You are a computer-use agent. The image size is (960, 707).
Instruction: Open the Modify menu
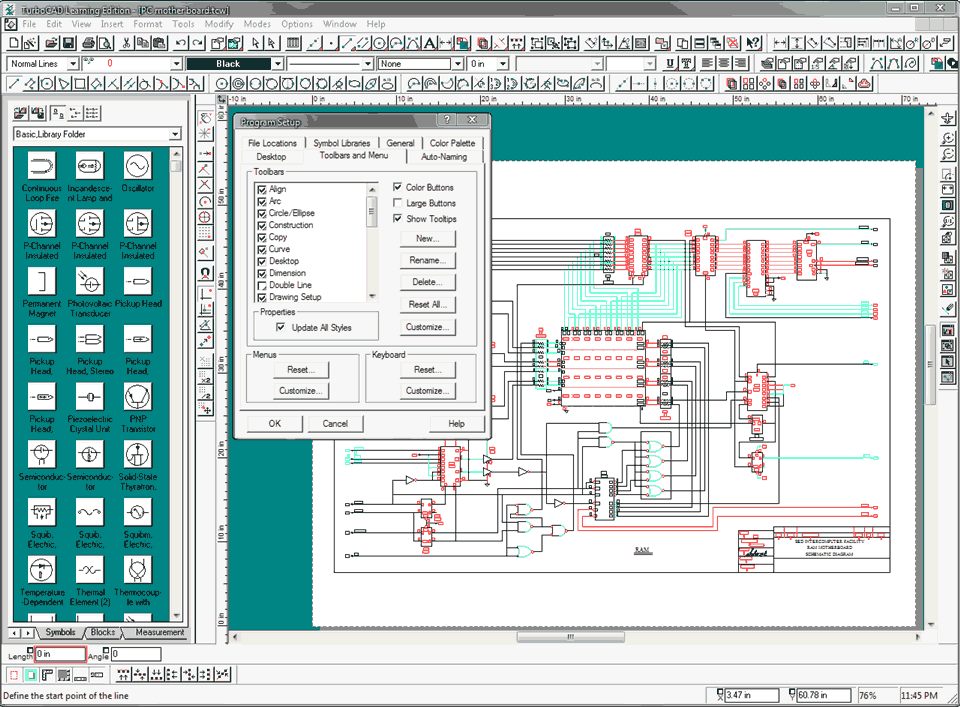[x=219, y=23]
